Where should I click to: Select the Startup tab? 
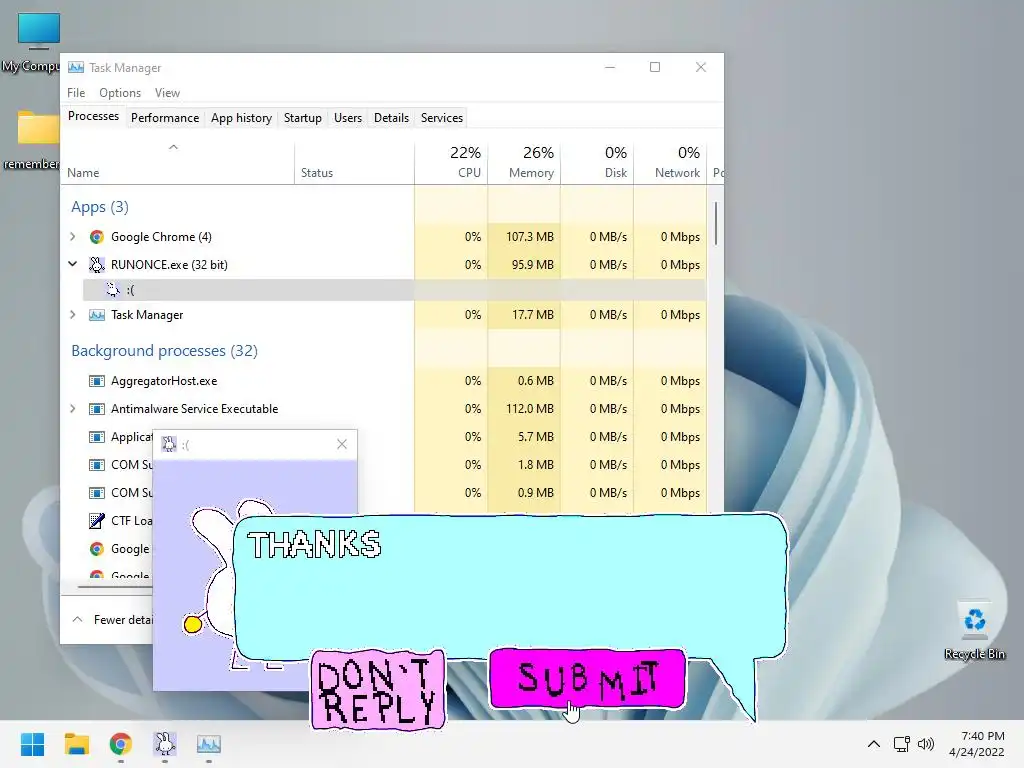[x=302, y=118]
